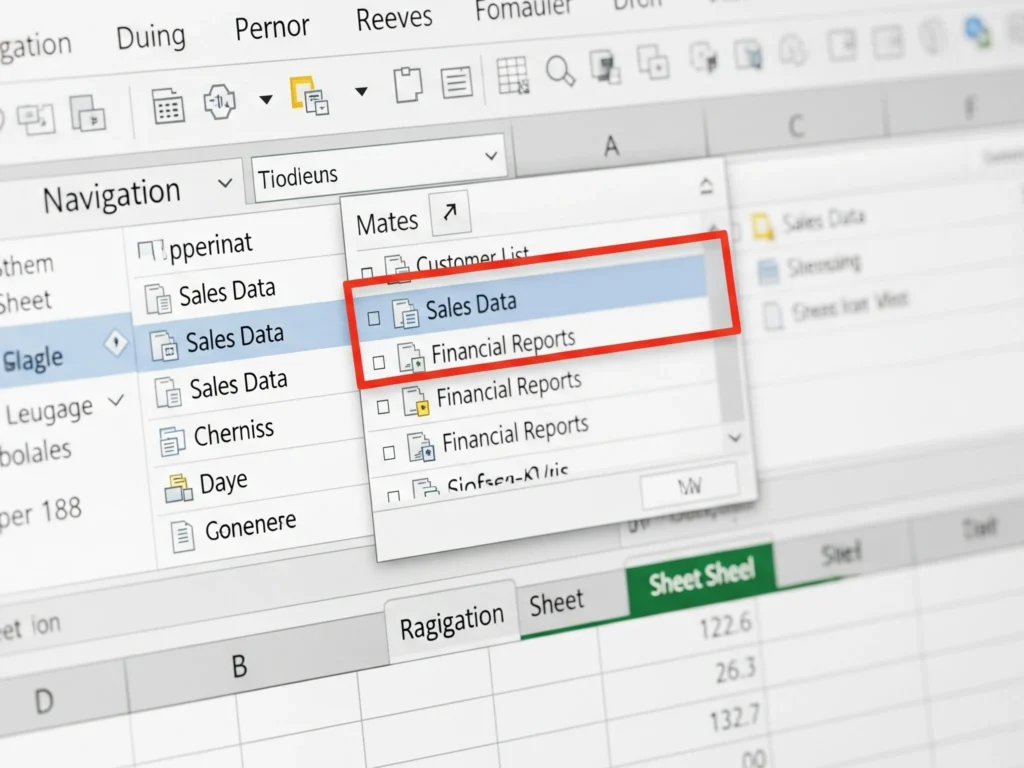Expand the Navigation panel chevron
1024x768 pixels.
(x=222, y=184)
